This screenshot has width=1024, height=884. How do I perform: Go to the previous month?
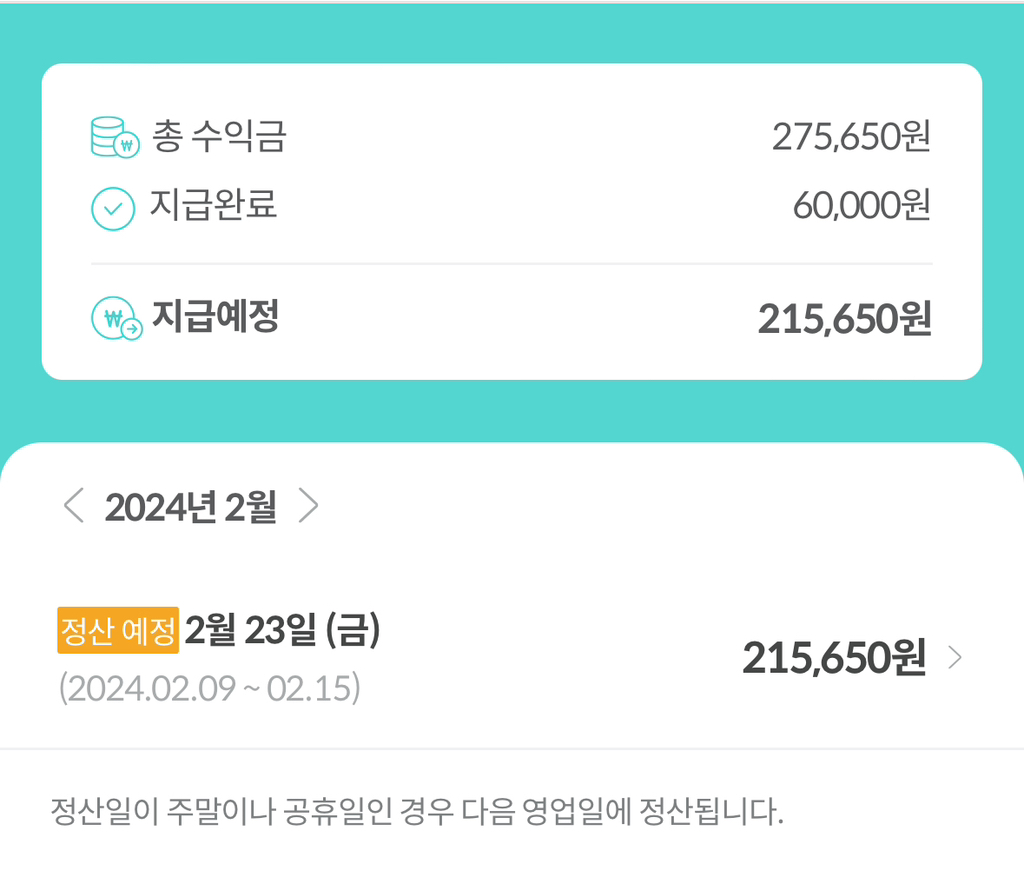point(73,506)
